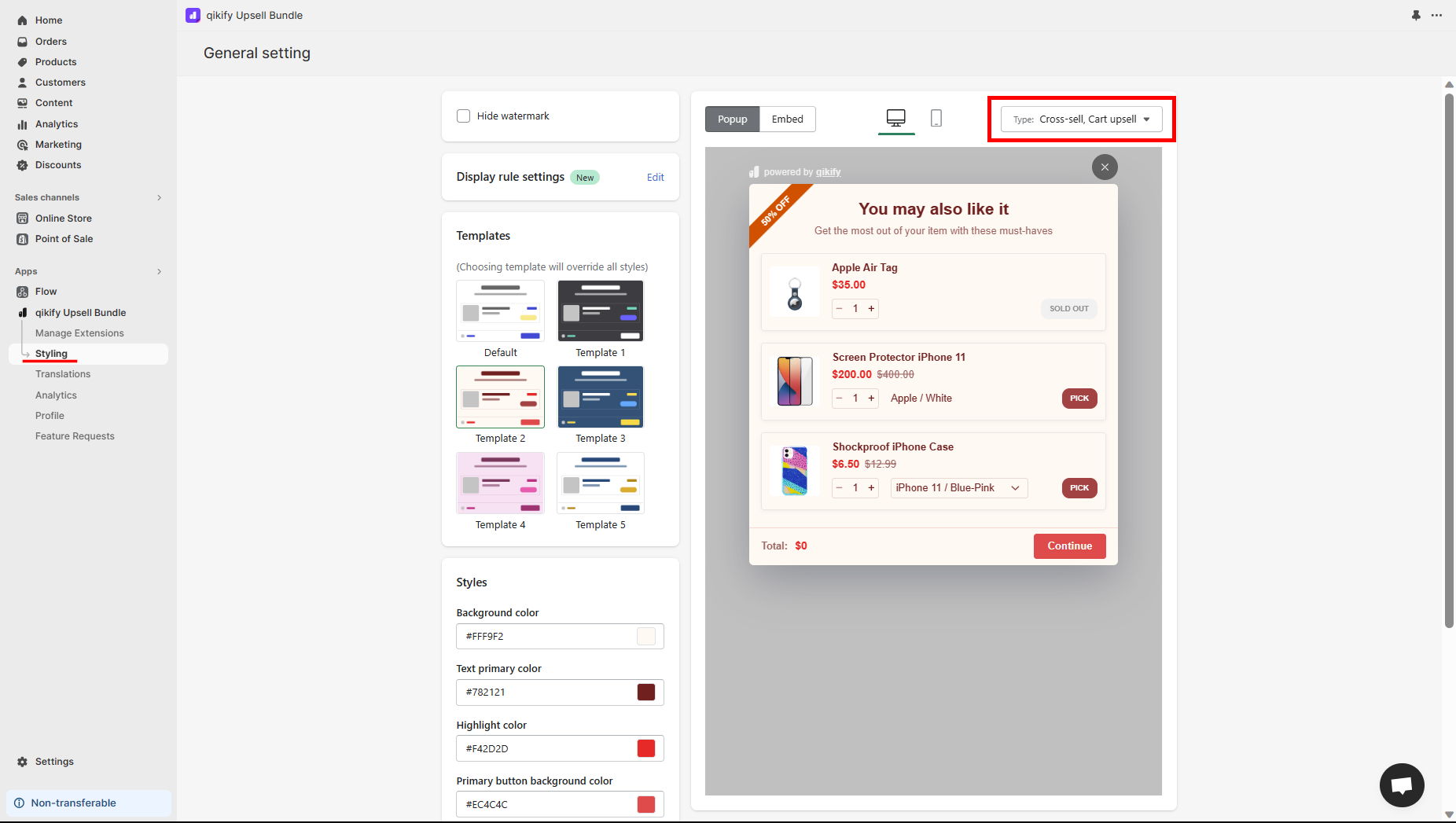Open the Text primary color swatch
This screenshot has width=1456, height=823.
646,693
